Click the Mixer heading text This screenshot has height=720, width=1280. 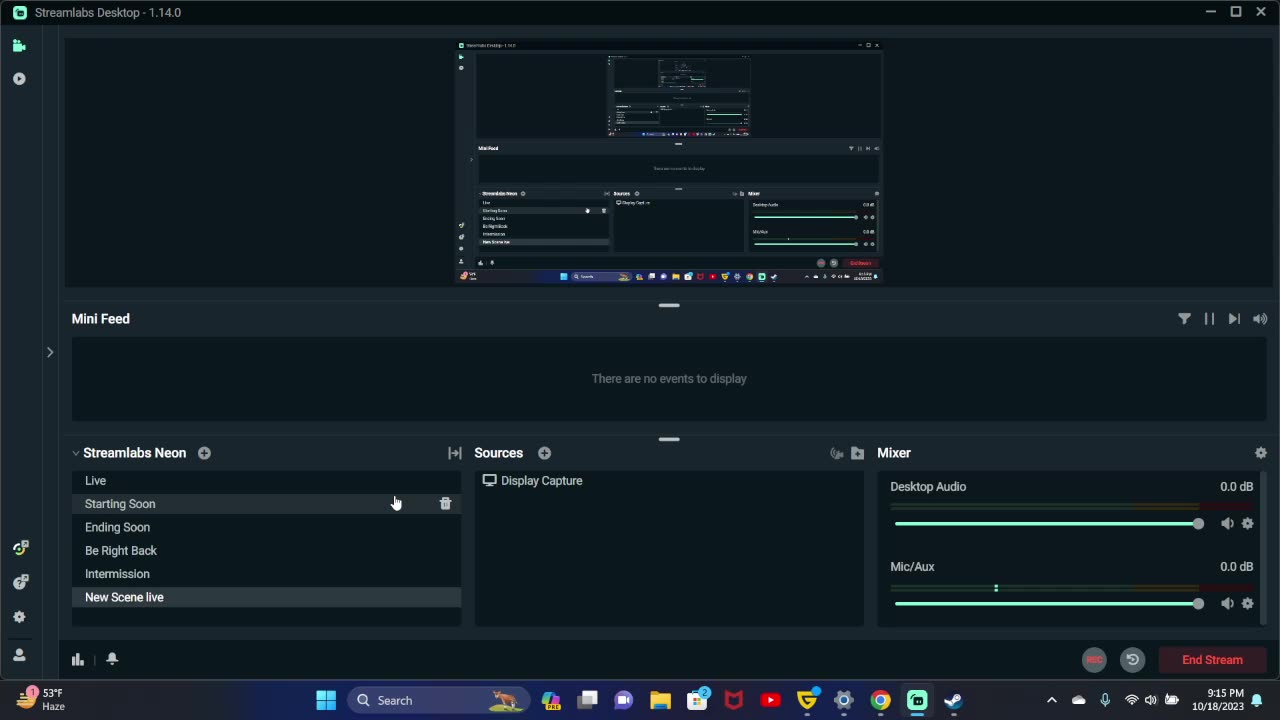tap(894, 453)
